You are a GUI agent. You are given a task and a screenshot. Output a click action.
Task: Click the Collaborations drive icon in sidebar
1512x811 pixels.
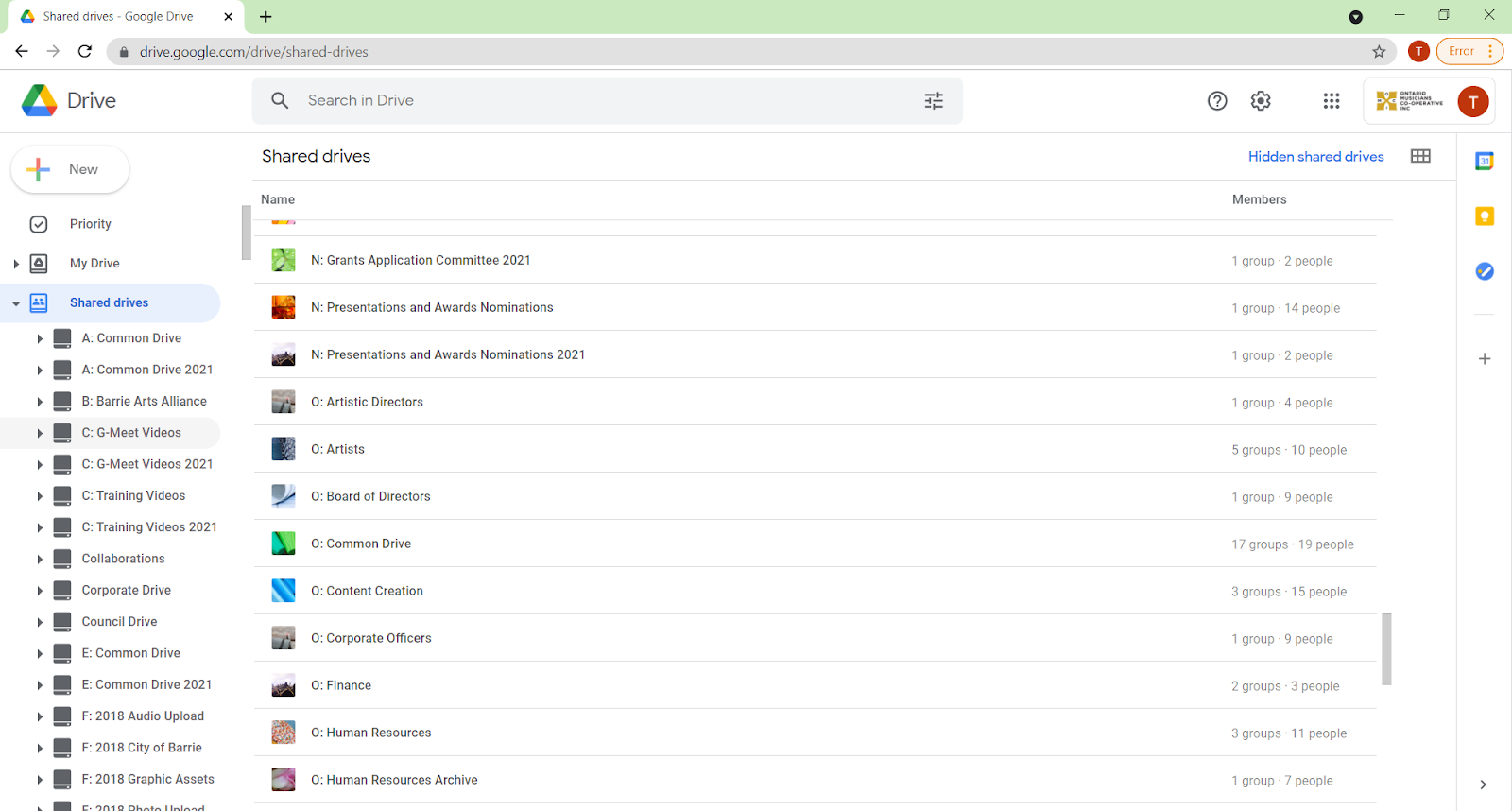coord(62,559)
